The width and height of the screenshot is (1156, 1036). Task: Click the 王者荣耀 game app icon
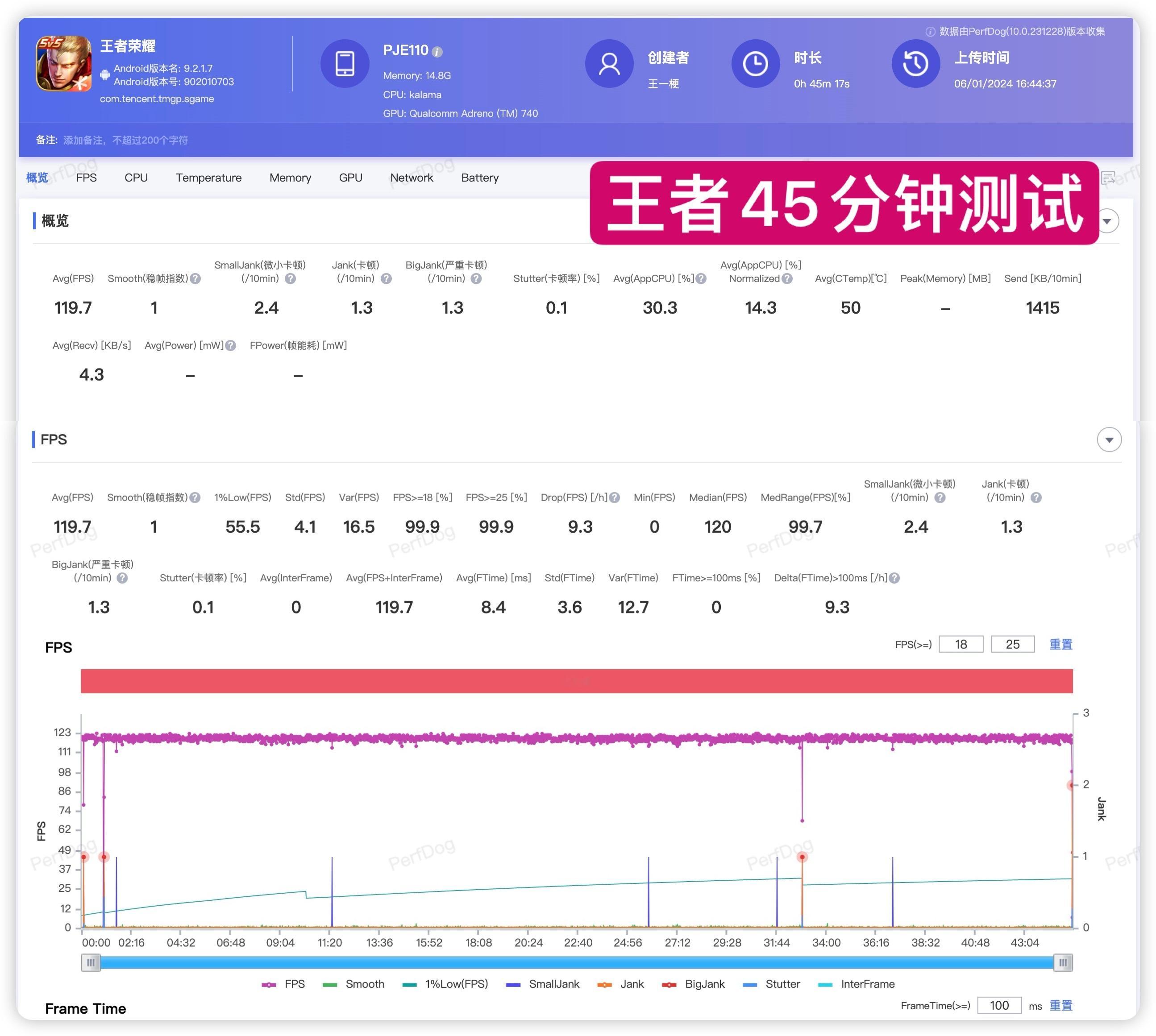pos(64,63)
